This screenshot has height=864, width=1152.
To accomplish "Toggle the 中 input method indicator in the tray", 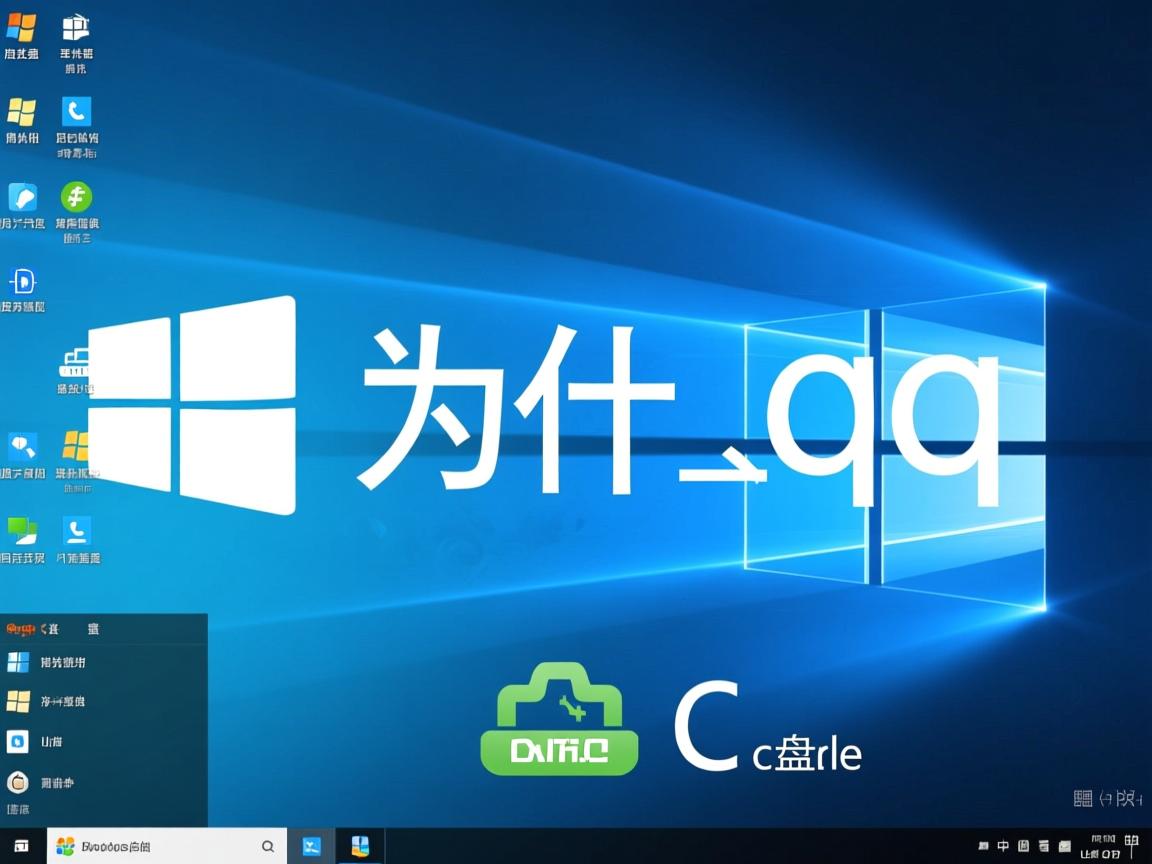I will pos(1005,845).
